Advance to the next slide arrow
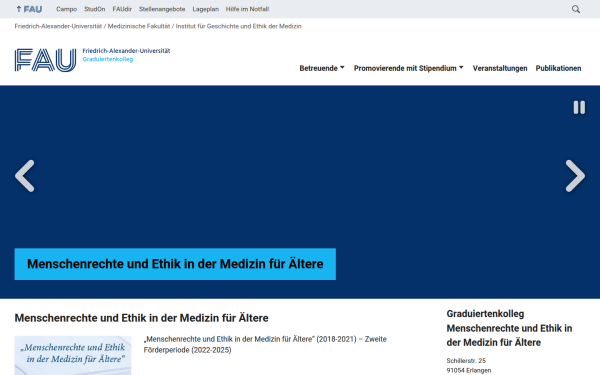 pyautogui.click(x=575, y=176)
